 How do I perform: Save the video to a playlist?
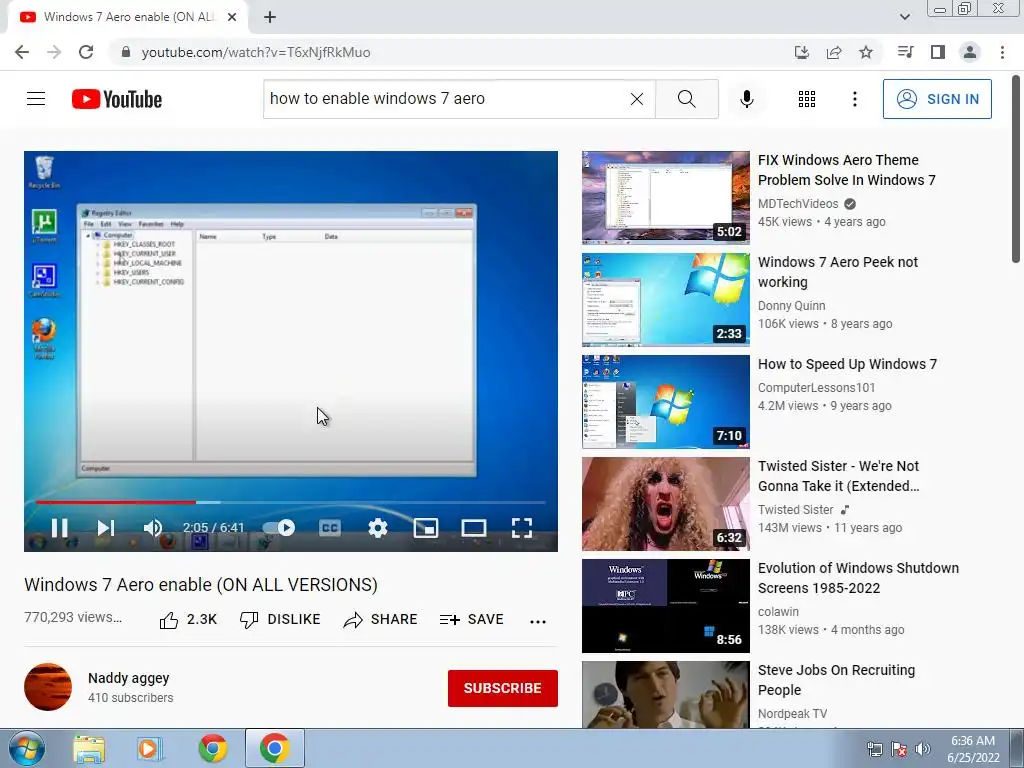pos(472,620)
